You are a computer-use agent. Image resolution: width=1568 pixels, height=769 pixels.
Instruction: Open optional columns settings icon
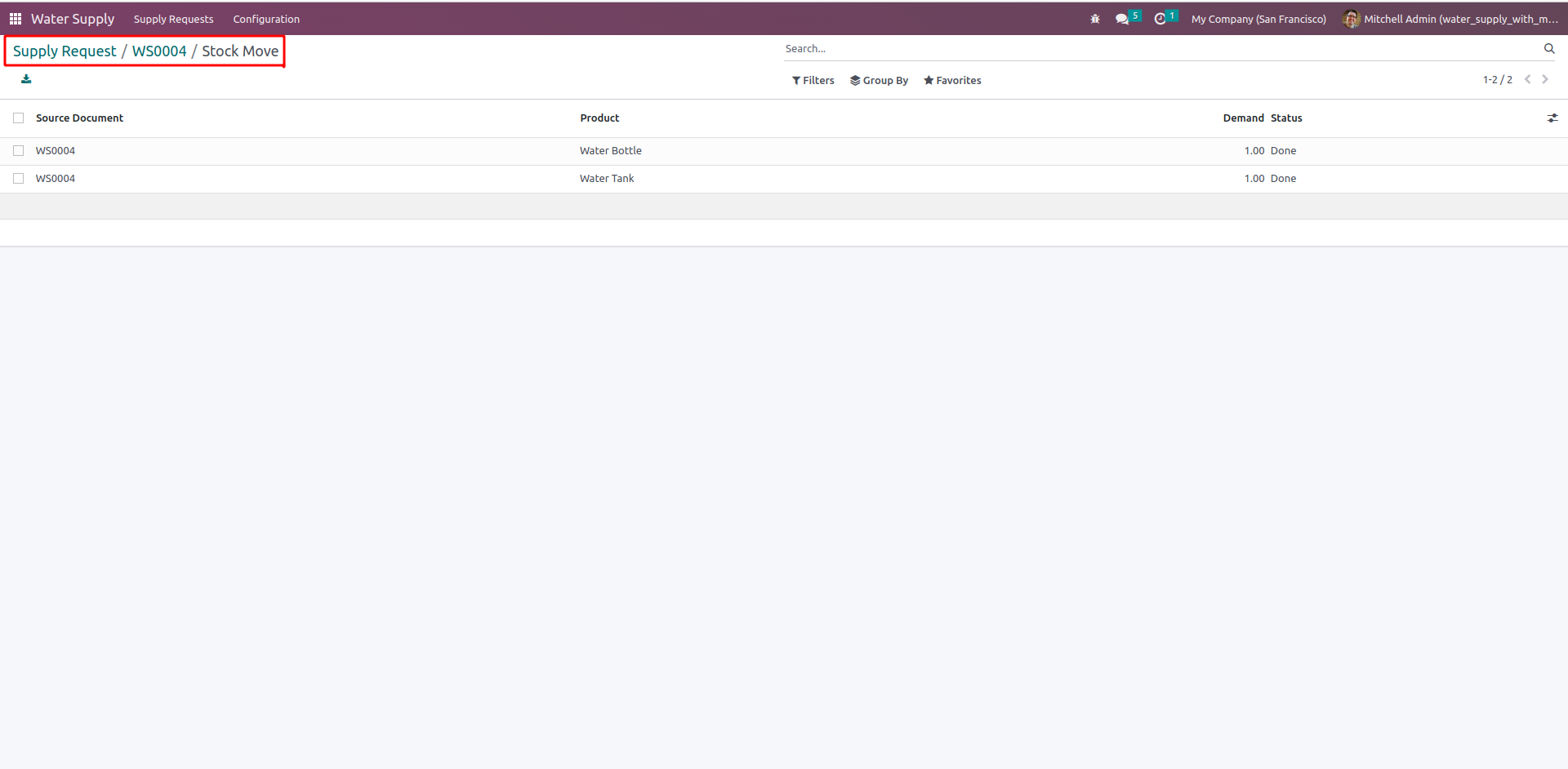(1552, 118)
